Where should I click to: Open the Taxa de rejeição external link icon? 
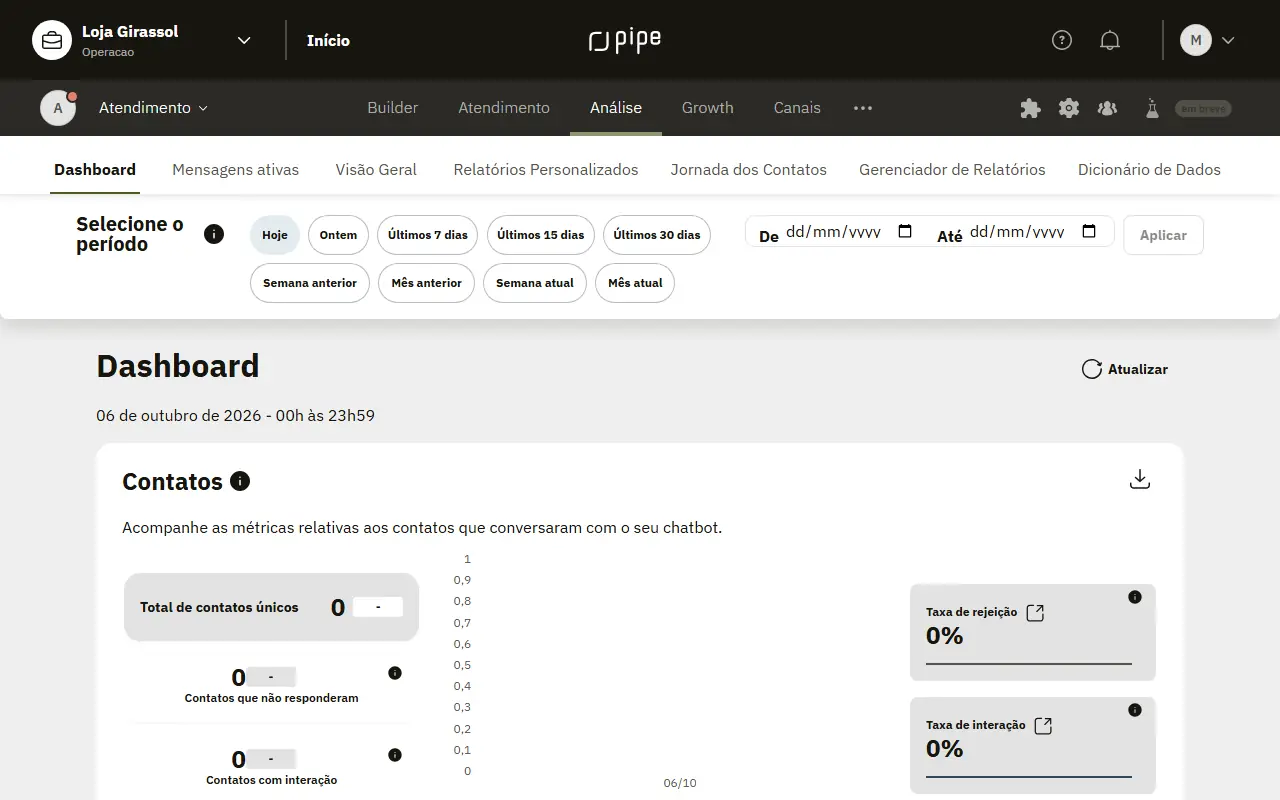(x=1036, y=613)
